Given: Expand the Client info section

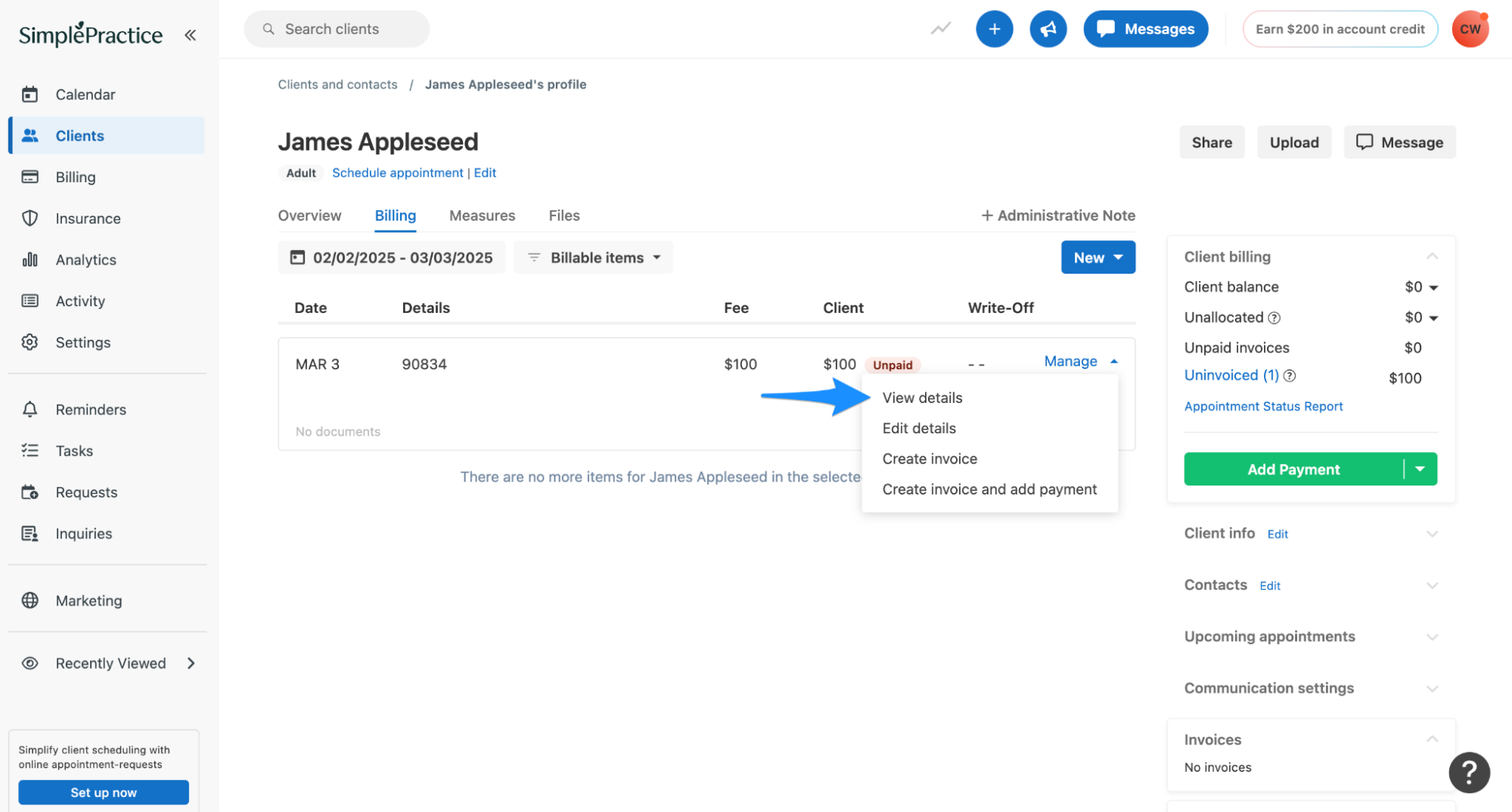Looking at the screenshot, I should tap(1432, 534).
